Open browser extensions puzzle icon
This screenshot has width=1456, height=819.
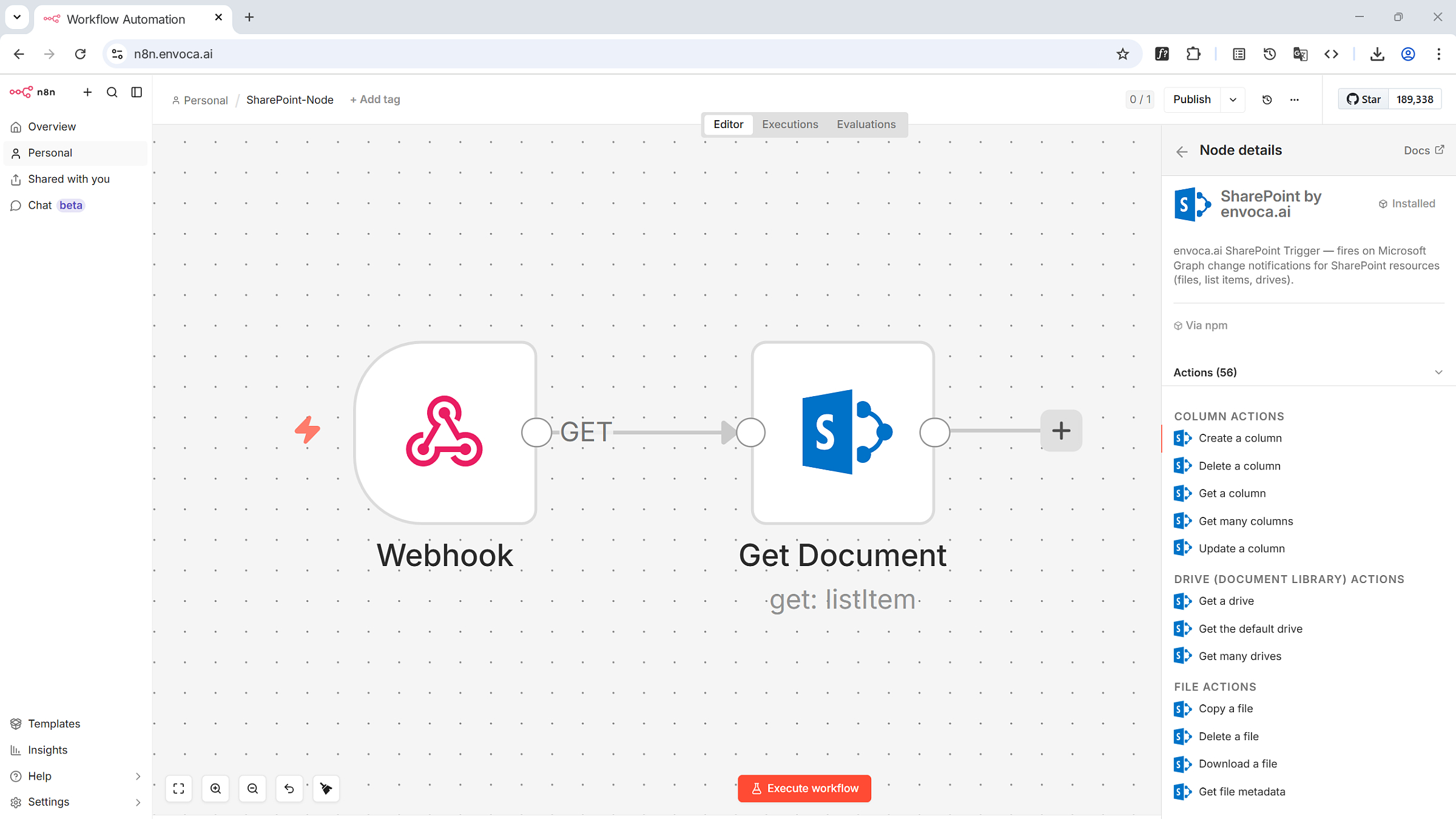click(x=1193, y=54)
